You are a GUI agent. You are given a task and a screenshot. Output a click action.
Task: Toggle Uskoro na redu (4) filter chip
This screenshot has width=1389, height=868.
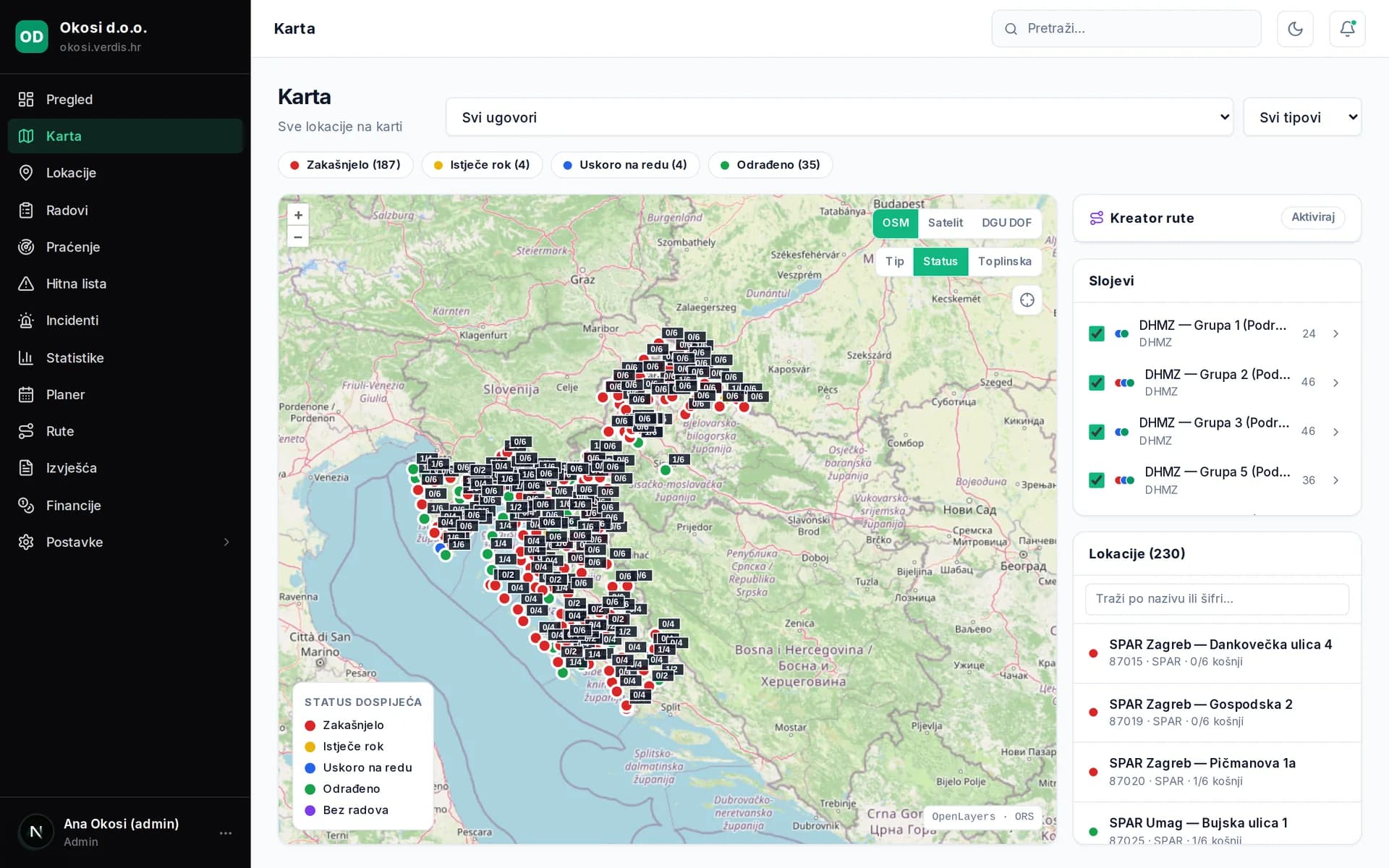625,165
